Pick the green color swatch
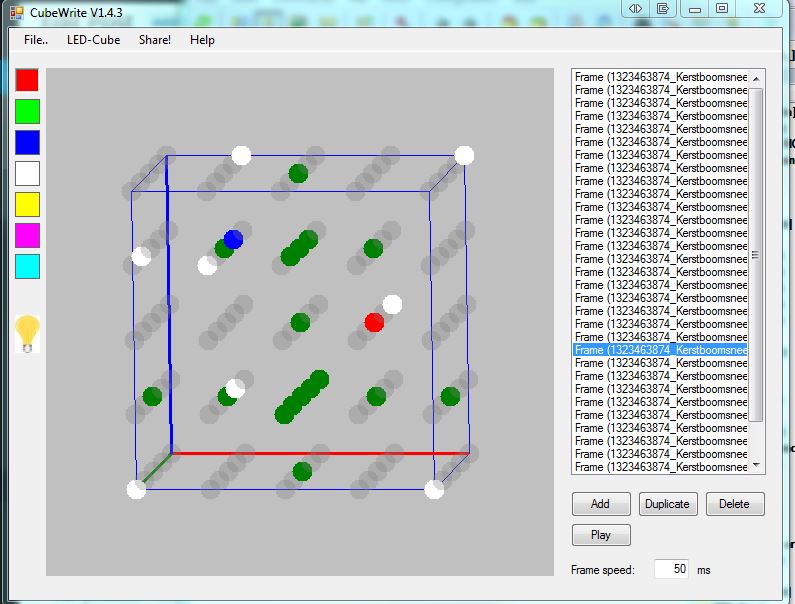795x604 pixels. [27, 111]
